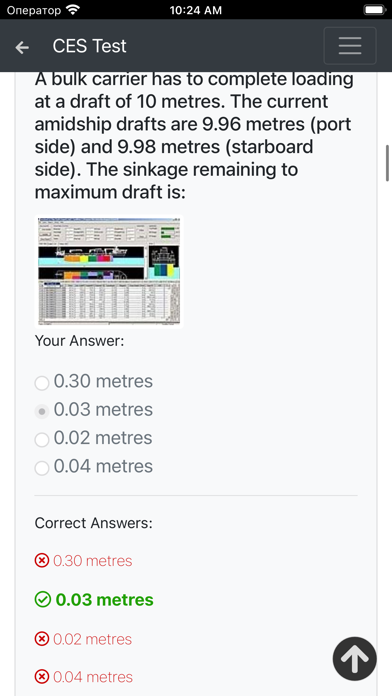Tap the green checkmark icon beside 0.03 metres

click(42, 600)
